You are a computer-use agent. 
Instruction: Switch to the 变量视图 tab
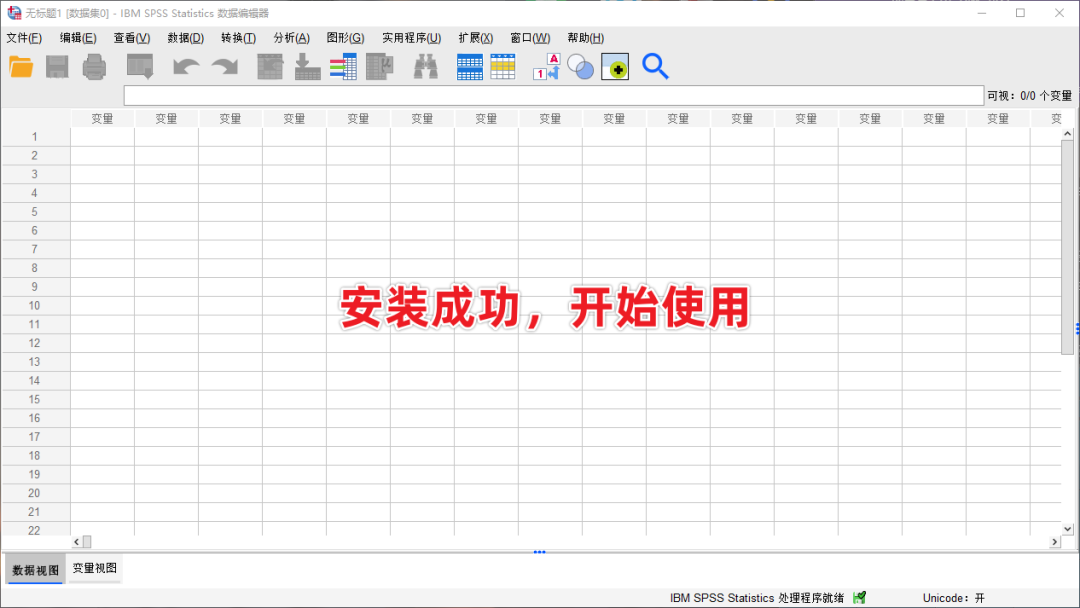tap(94, 568)
